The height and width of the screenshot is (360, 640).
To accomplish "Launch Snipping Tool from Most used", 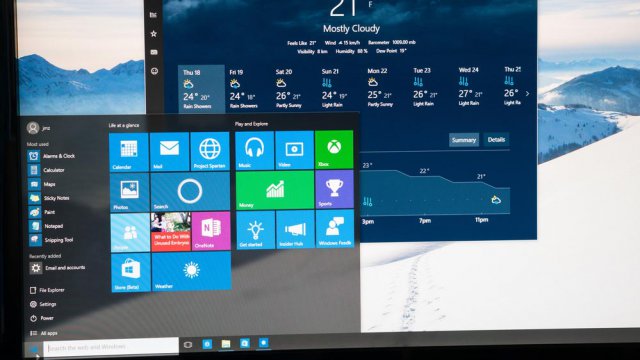I will (52, 240).
